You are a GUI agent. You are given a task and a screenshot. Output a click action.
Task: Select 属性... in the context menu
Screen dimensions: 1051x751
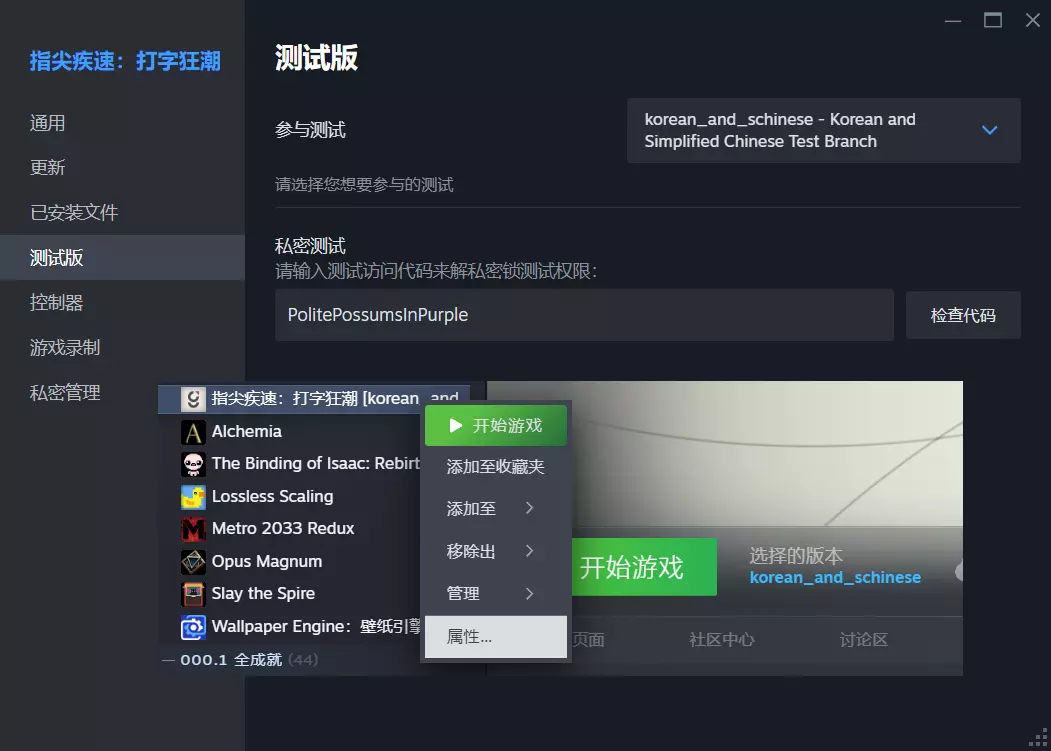(x=495, y=637)
